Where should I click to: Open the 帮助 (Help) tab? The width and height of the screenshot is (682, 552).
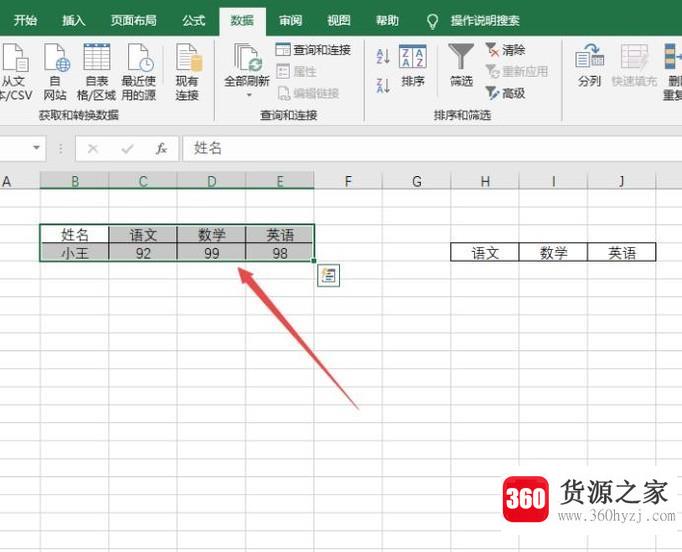coord(387,20)
